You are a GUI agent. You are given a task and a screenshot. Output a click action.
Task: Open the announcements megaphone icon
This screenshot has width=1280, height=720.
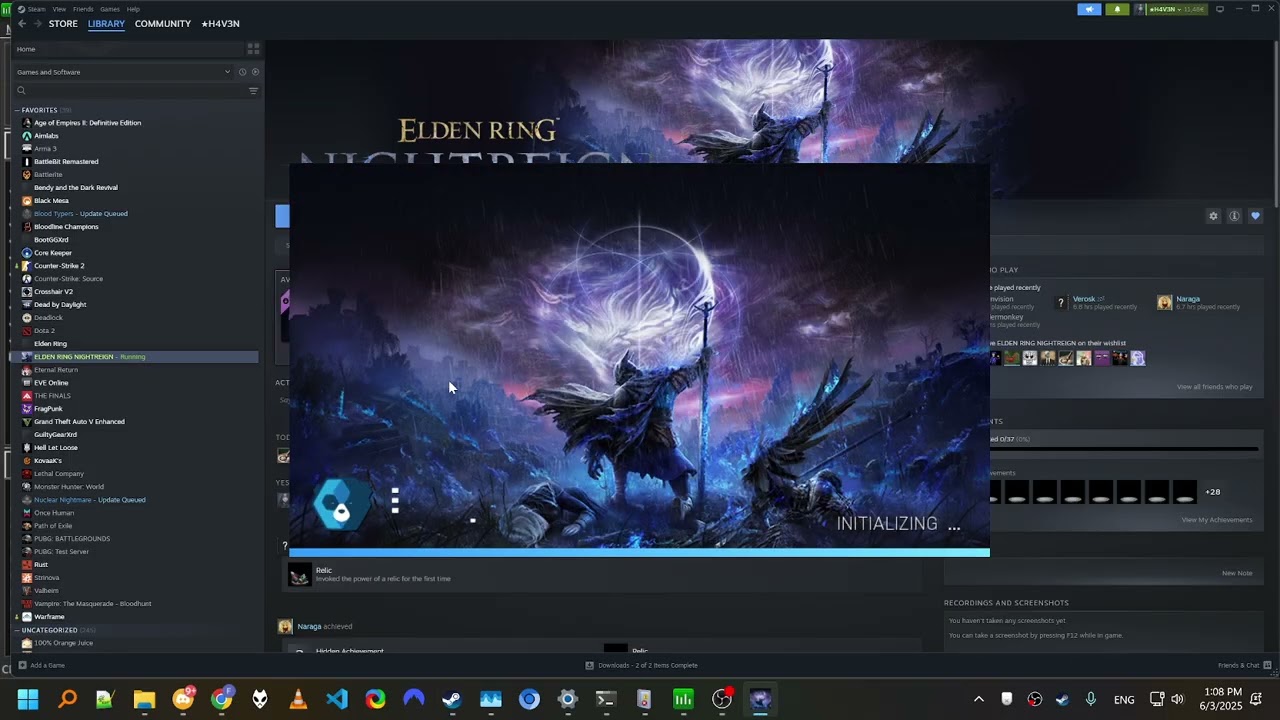coord(1089,9)
